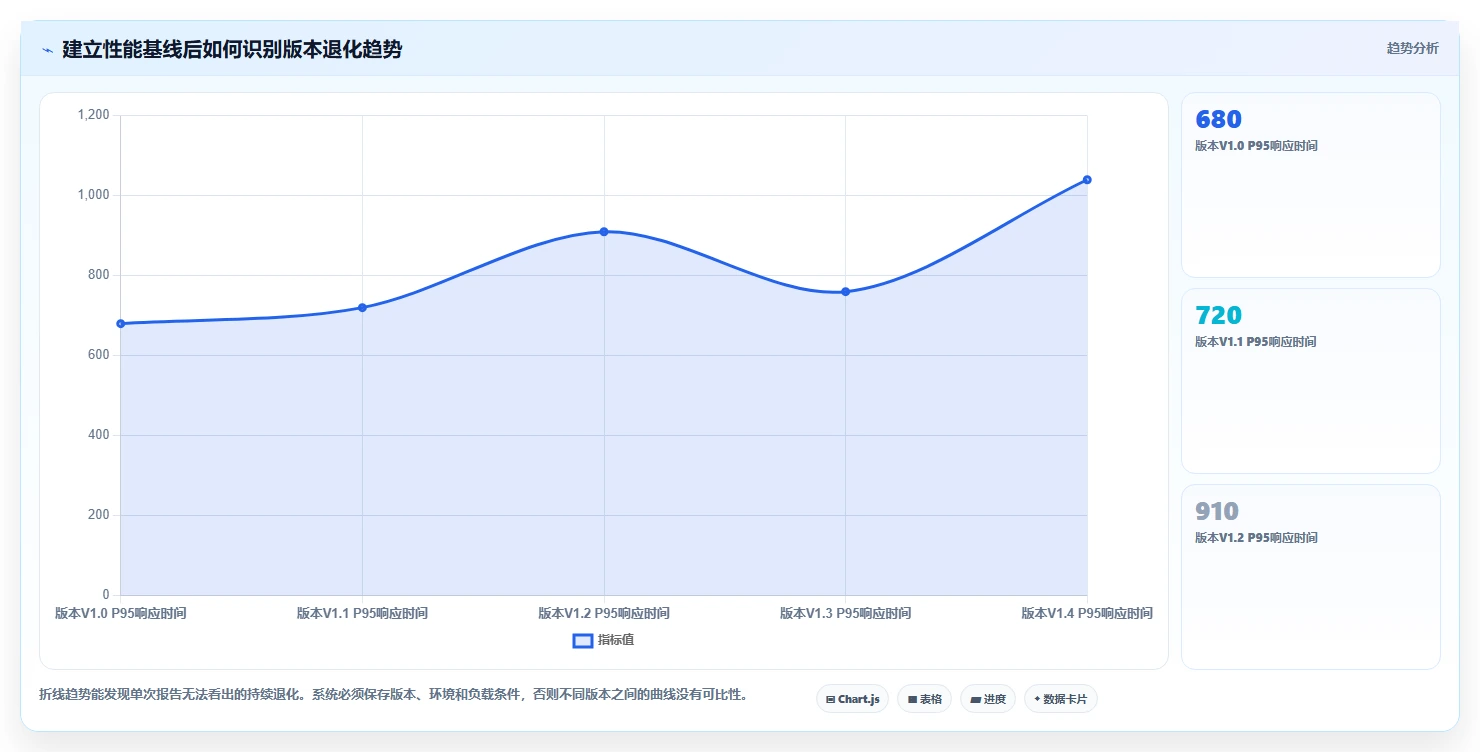The height and width of the screenshot is (752, 1480).
Task: Click the 数据卡片 tag pill
Action: click(1060, 699)
